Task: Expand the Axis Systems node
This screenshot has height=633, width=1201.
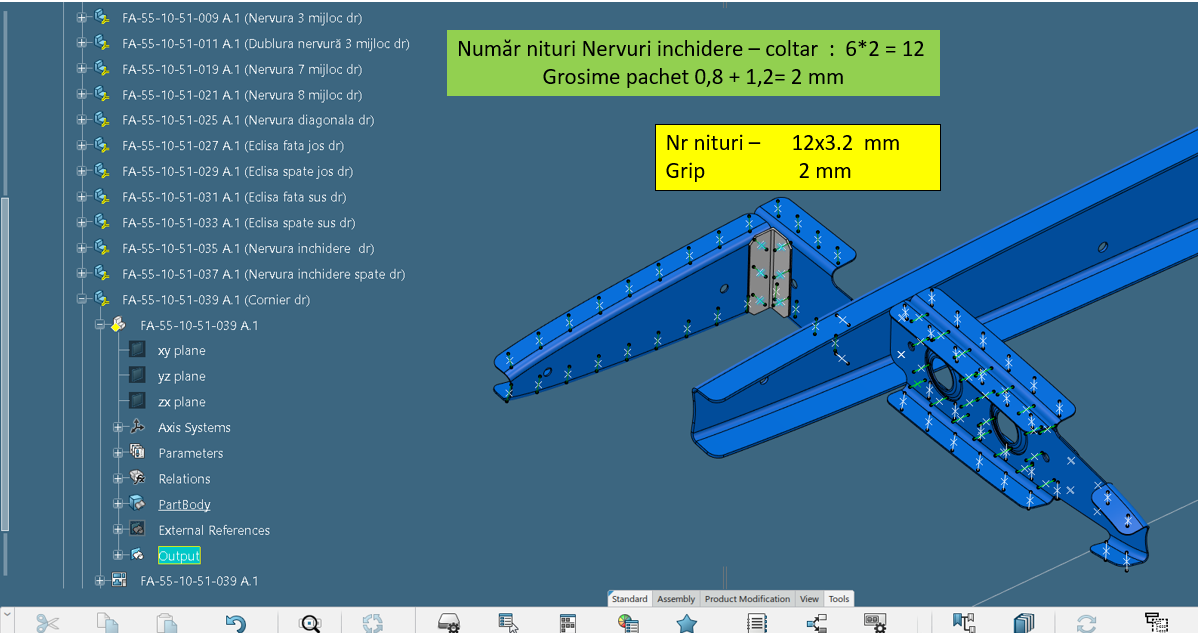Action: [x=118, y=428]
